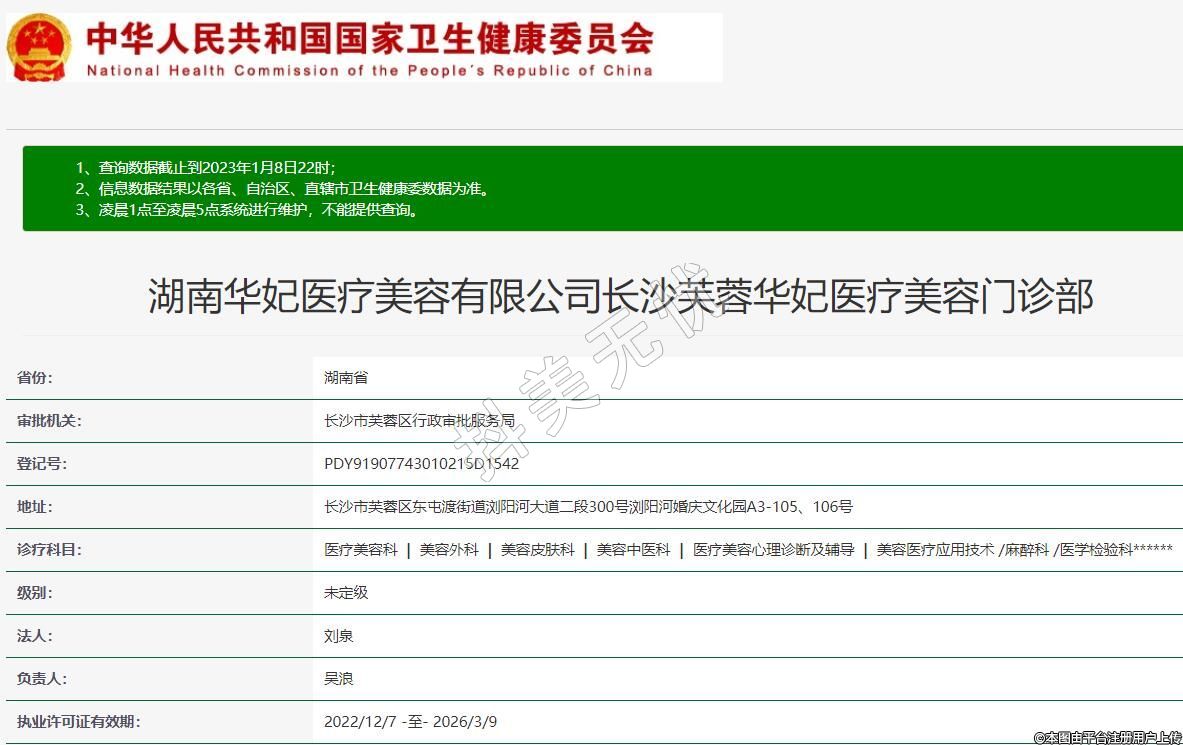
Task: Click the 美容外科 department entry
Action: tap(449, 550)
